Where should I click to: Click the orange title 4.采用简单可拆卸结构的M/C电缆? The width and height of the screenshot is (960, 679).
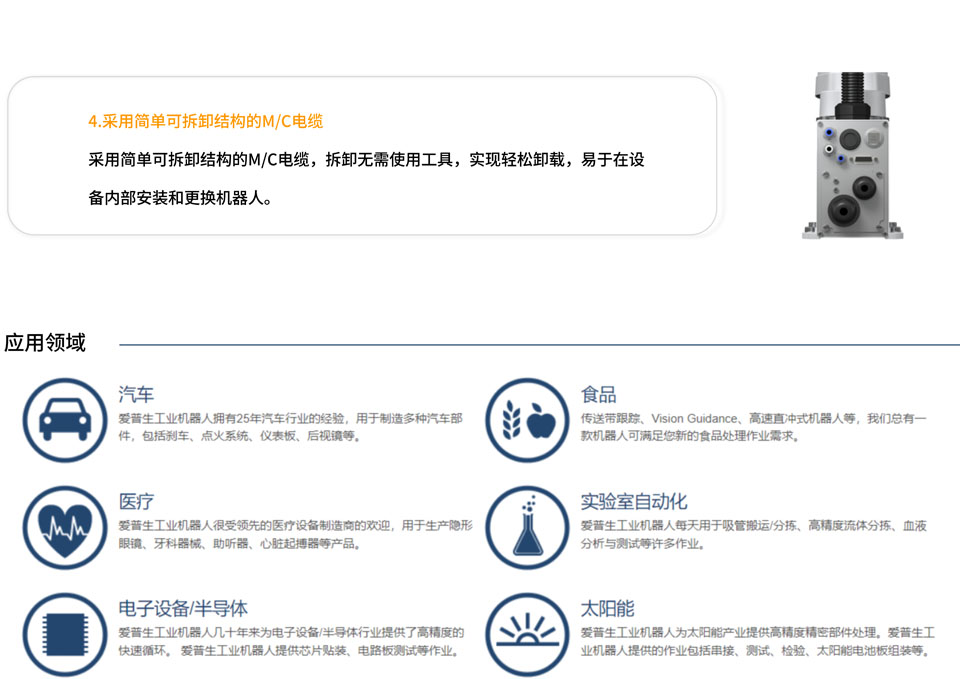coord(205,121)
